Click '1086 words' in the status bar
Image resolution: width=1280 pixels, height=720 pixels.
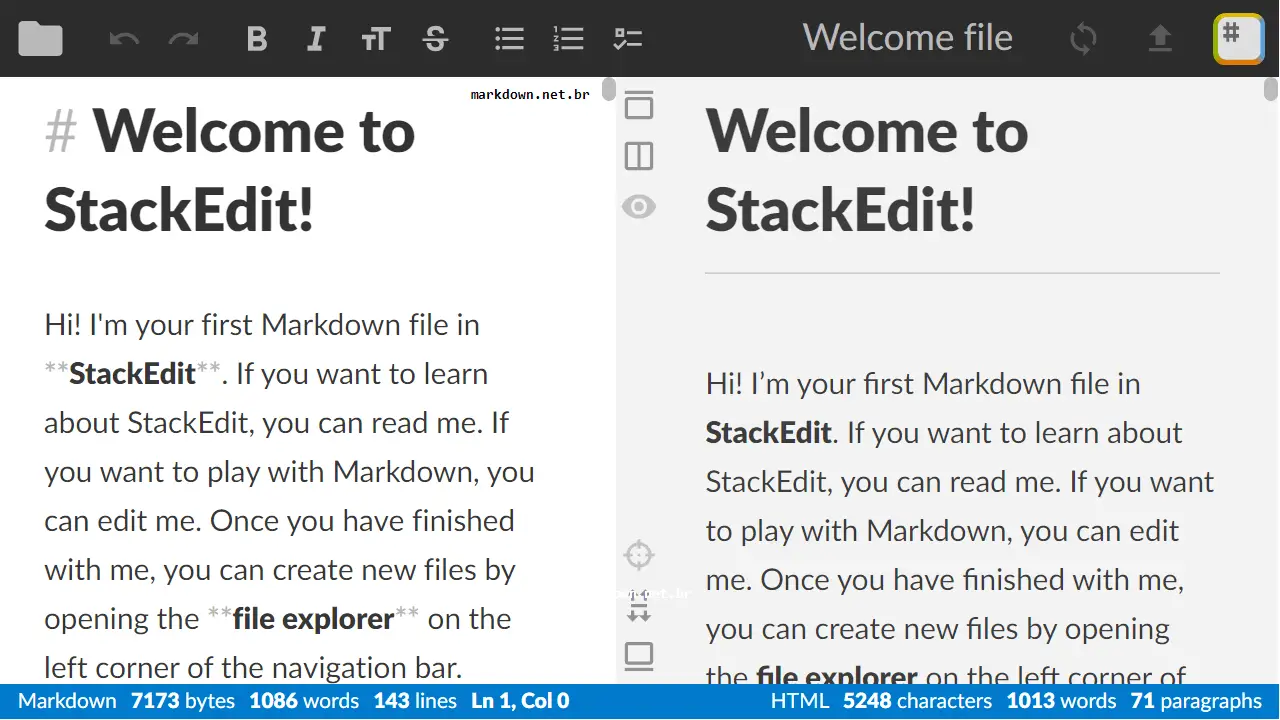(304, 701)
